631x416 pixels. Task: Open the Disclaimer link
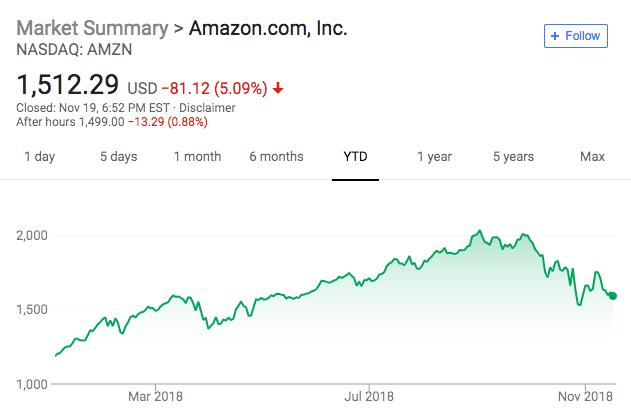207,108
